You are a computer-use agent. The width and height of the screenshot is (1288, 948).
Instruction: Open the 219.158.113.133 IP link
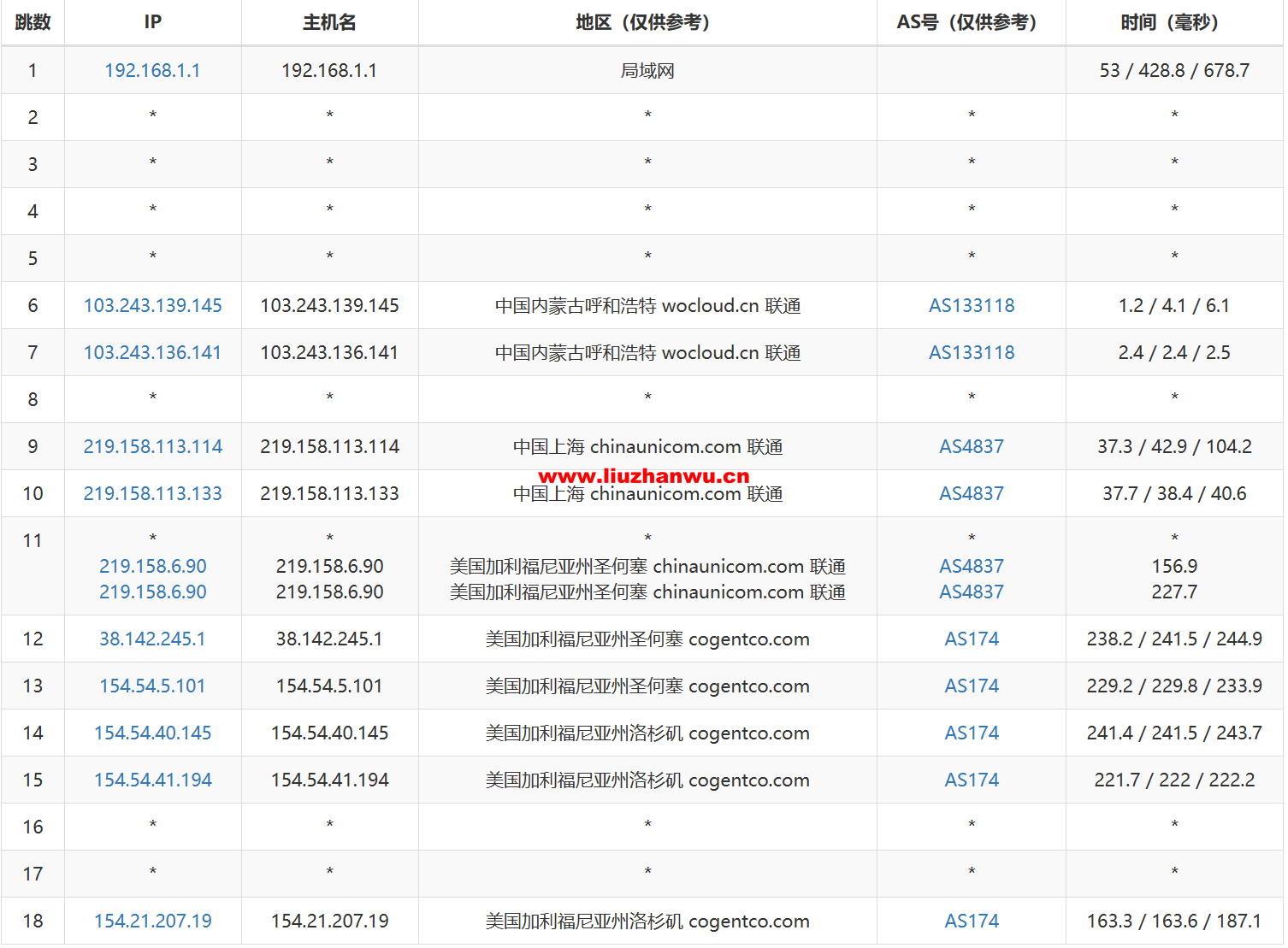[x=152, y=493]
